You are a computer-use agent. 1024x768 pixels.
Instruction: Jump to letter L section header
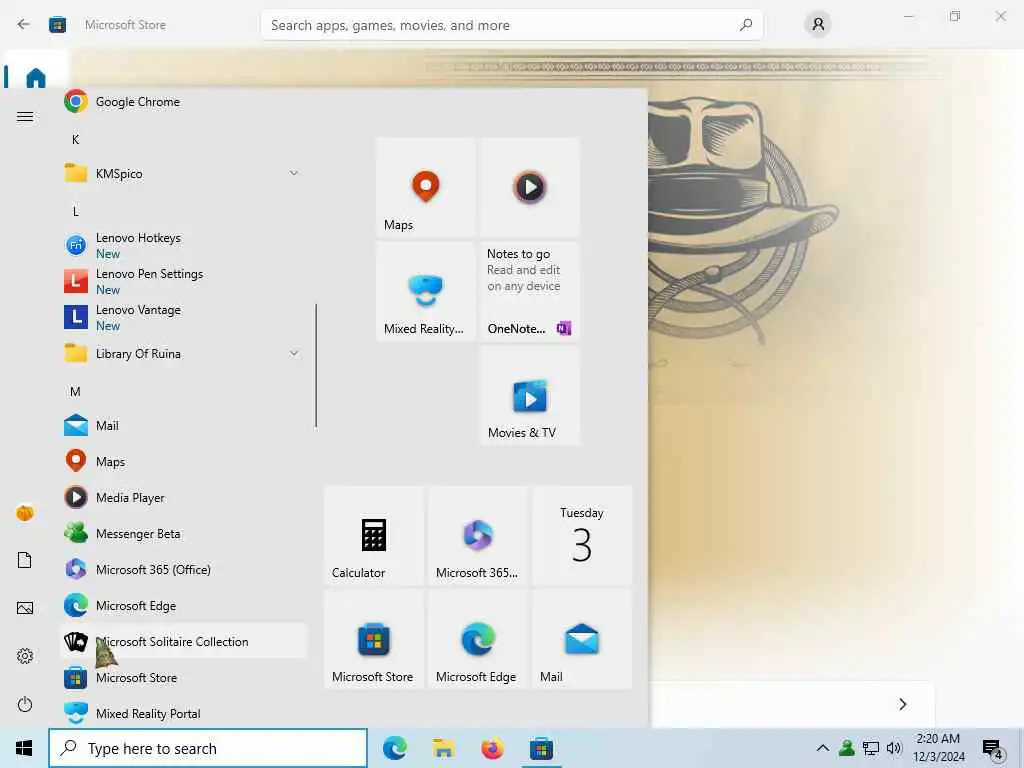point(76,212)
